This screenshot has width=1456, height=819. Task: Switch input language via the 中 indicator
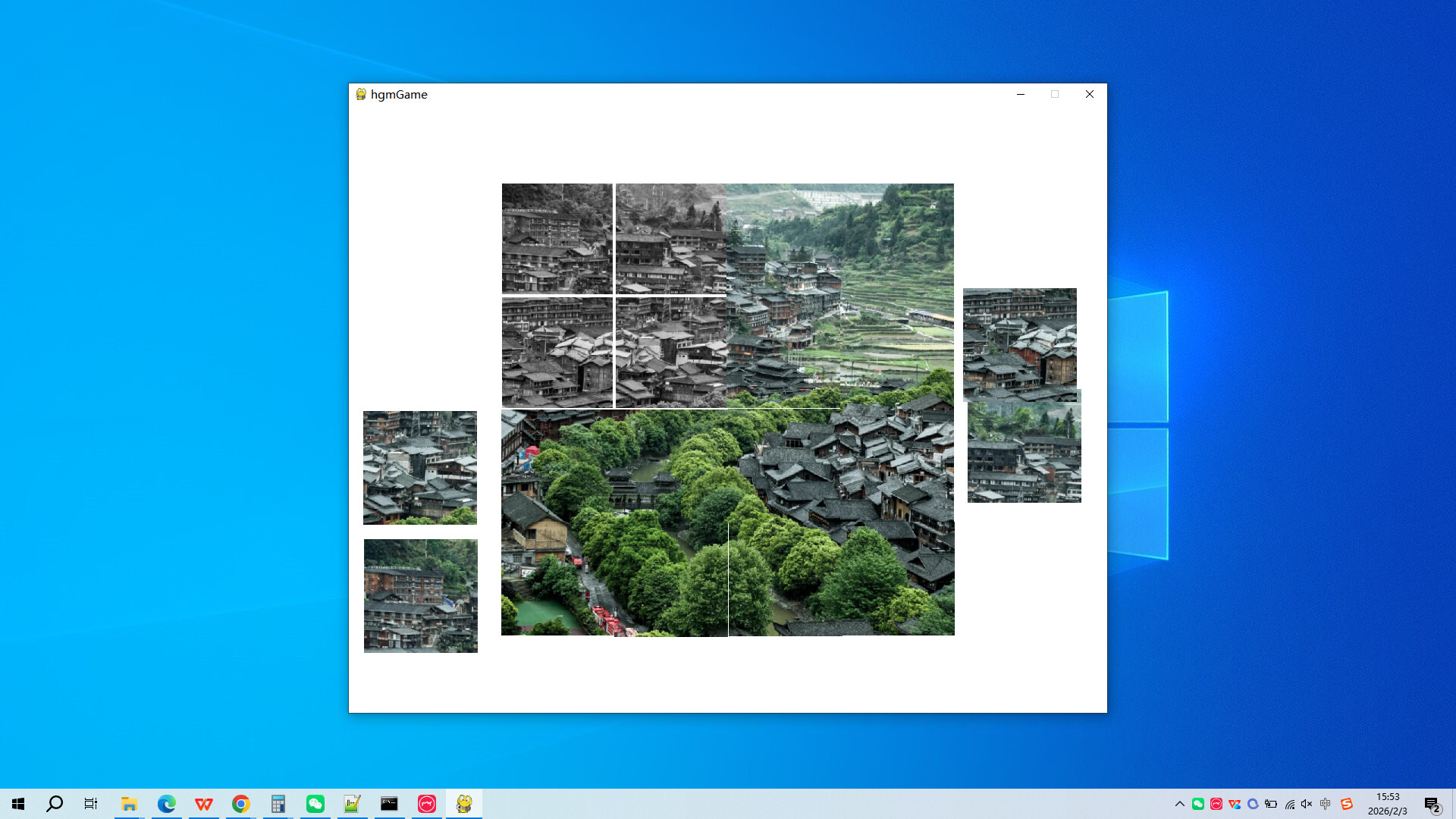click(1326, 803)
